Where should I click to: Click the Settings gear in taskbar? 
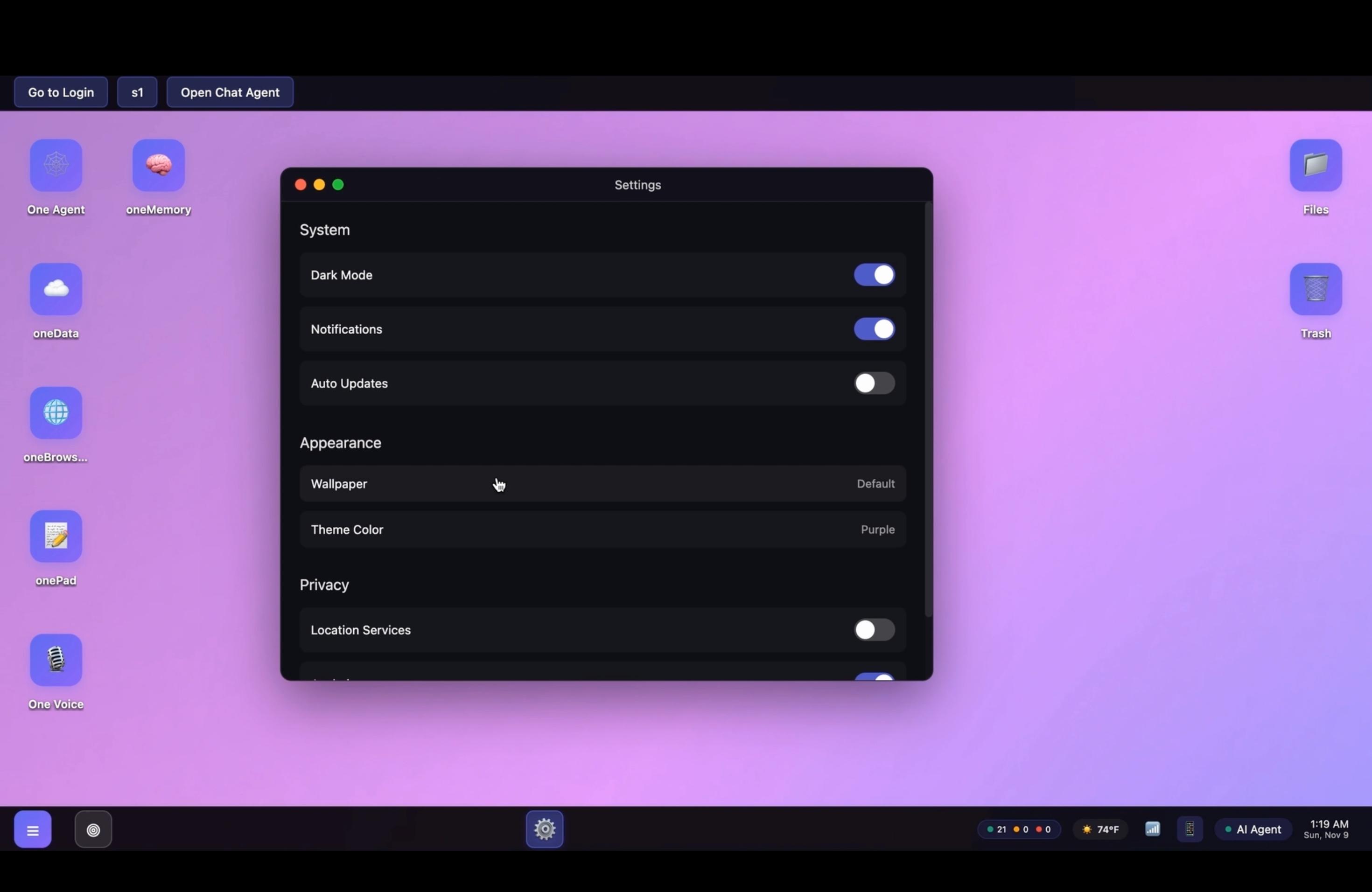(x=544, y=829)
